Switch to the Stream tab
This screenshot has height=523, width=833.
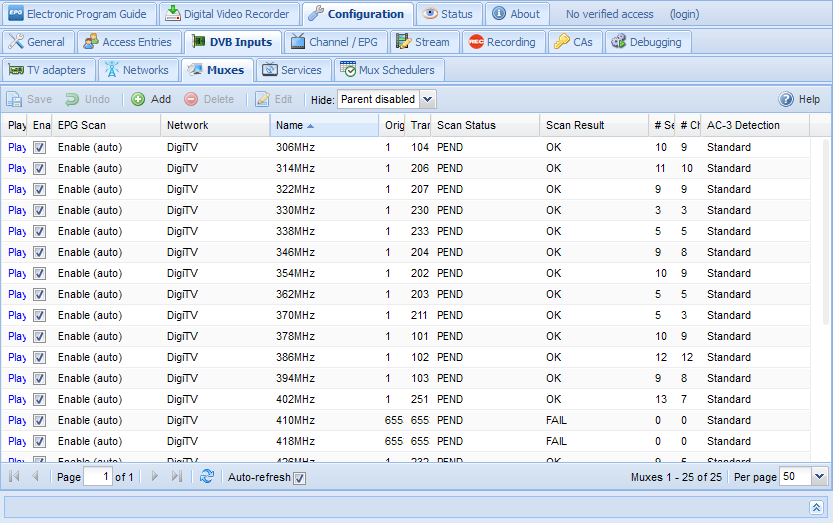click(x=424, y=42)
